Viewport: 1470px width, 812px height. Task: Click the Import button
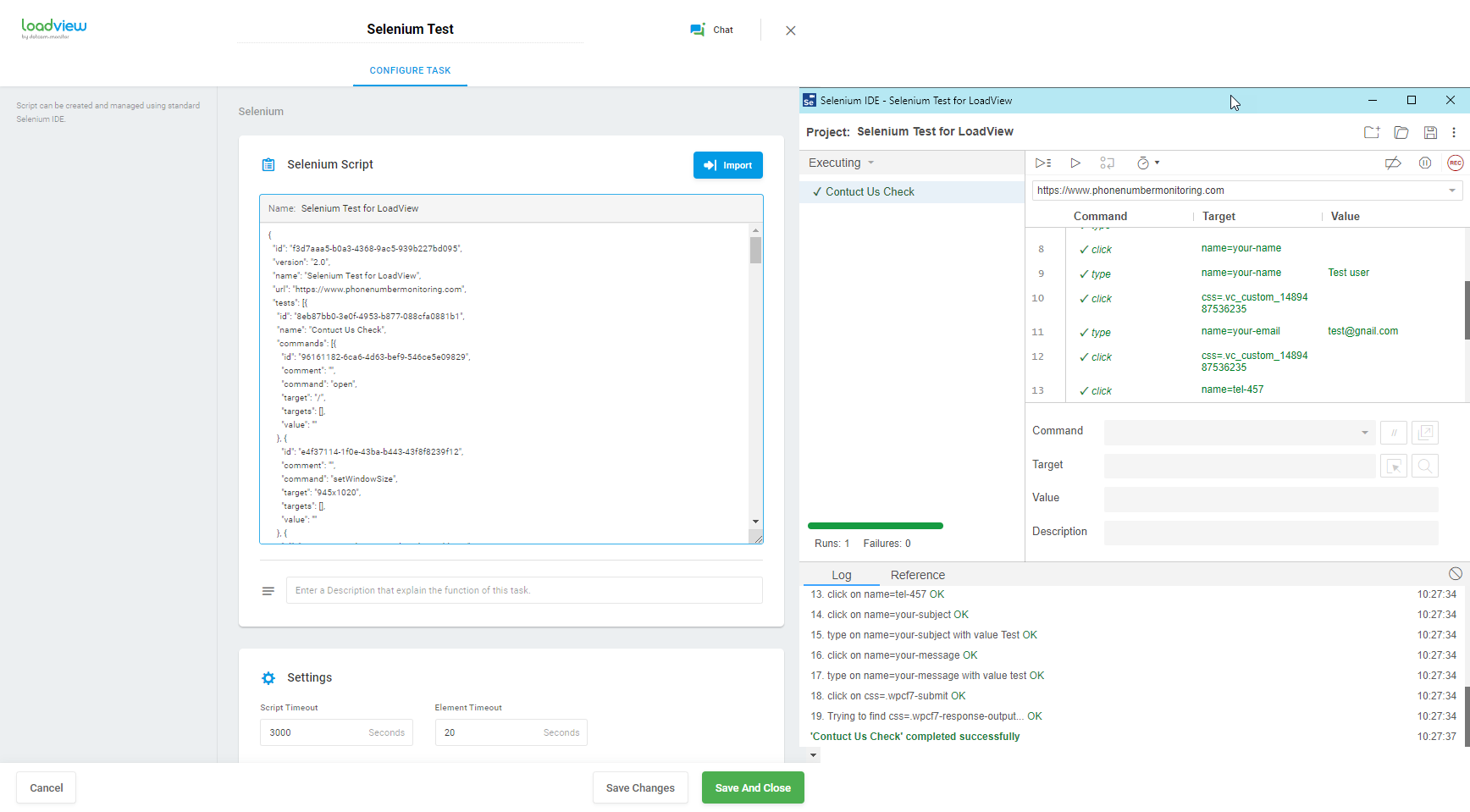pyautogui.click(x=728, y=165)
